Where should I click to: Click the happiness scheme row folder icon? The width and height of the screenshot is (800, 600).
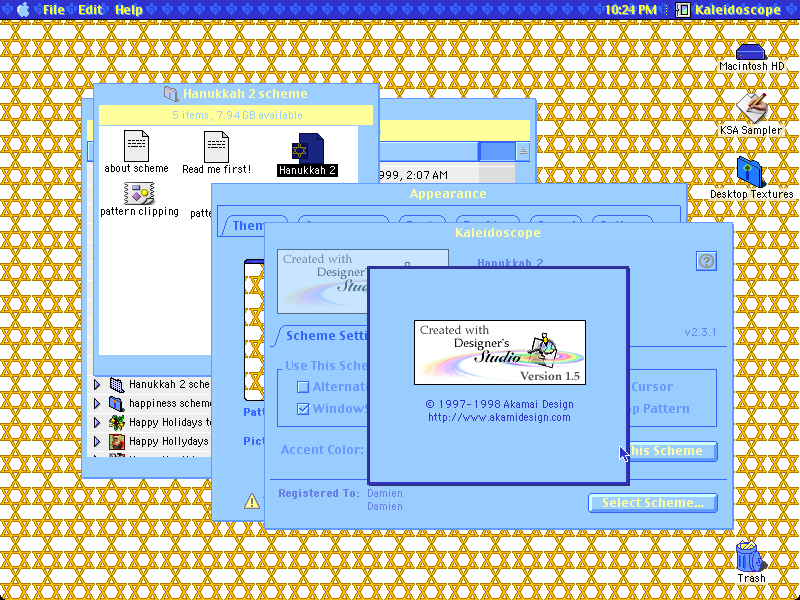(117, 404)
